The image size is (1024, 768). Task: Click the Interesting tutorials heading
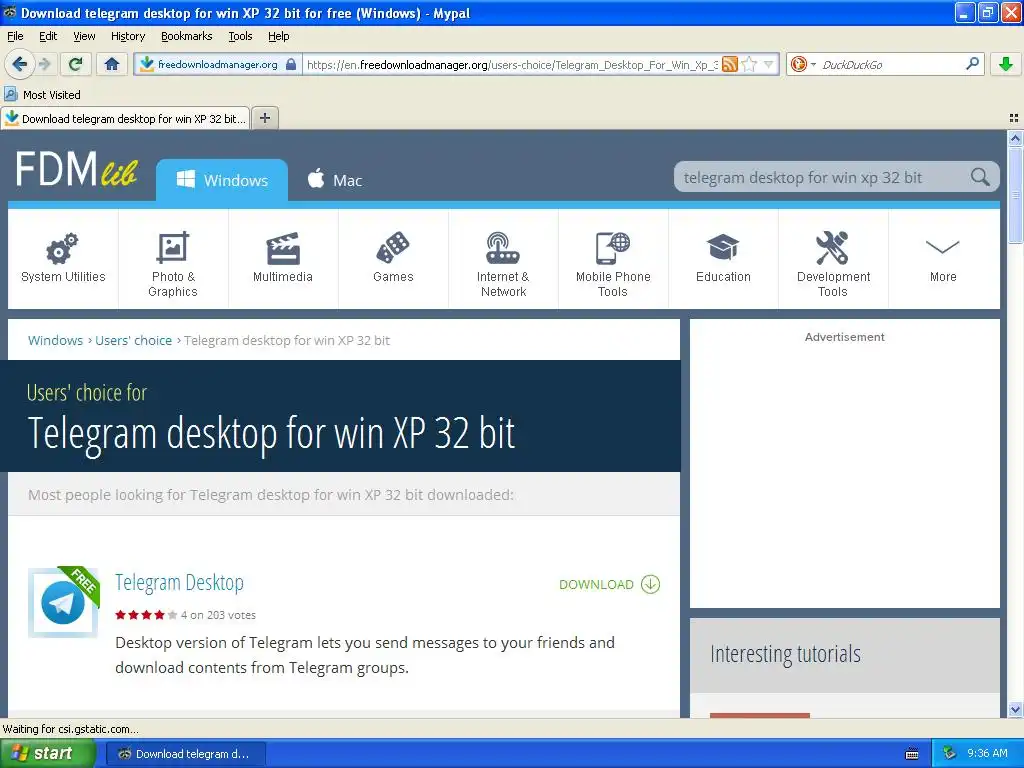[785, 654]
